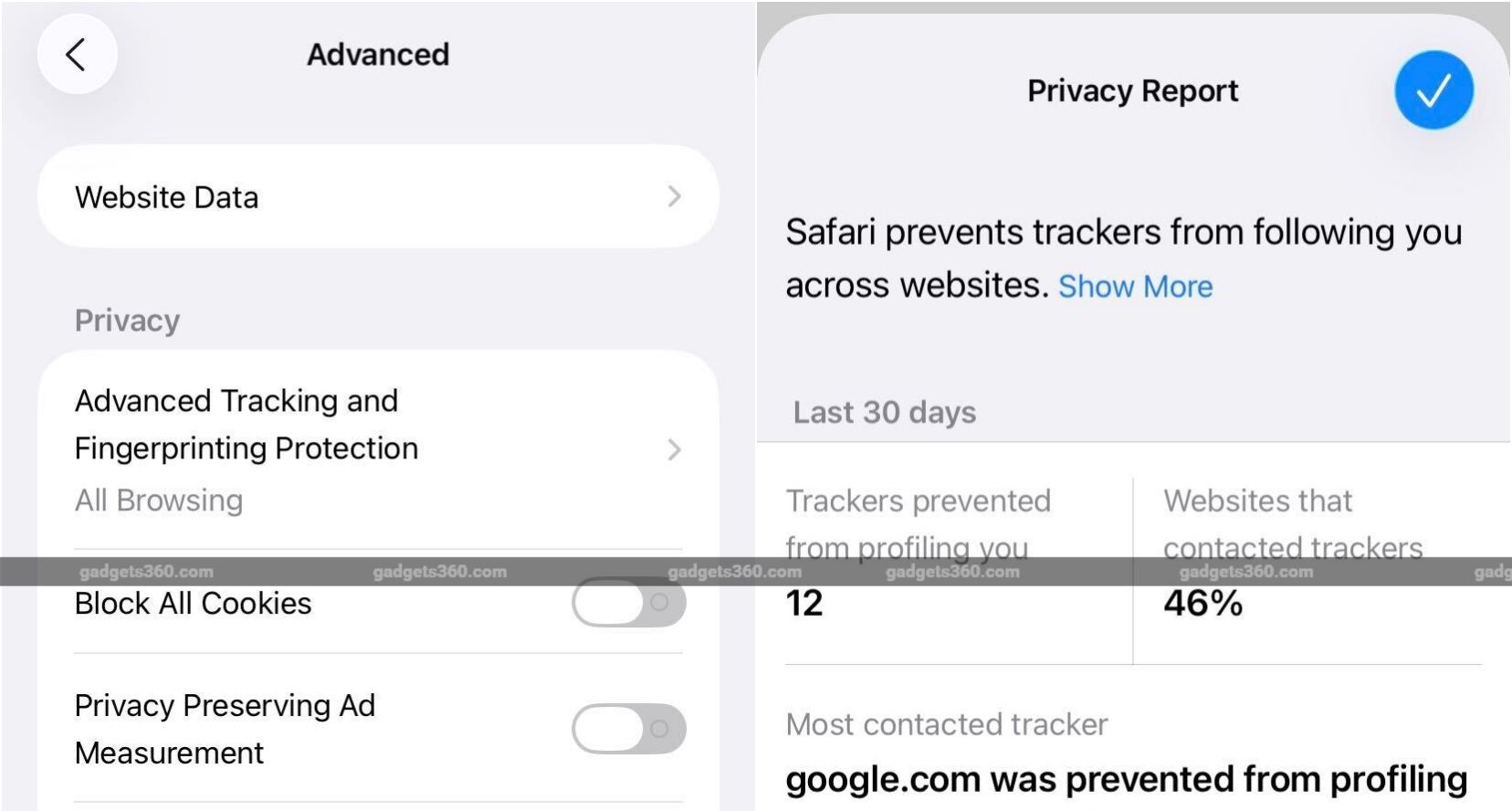The width and height of the screenshot is (1512, 811).
Task: Tap the google.com tracker entry
Action: pos(1127,779)
